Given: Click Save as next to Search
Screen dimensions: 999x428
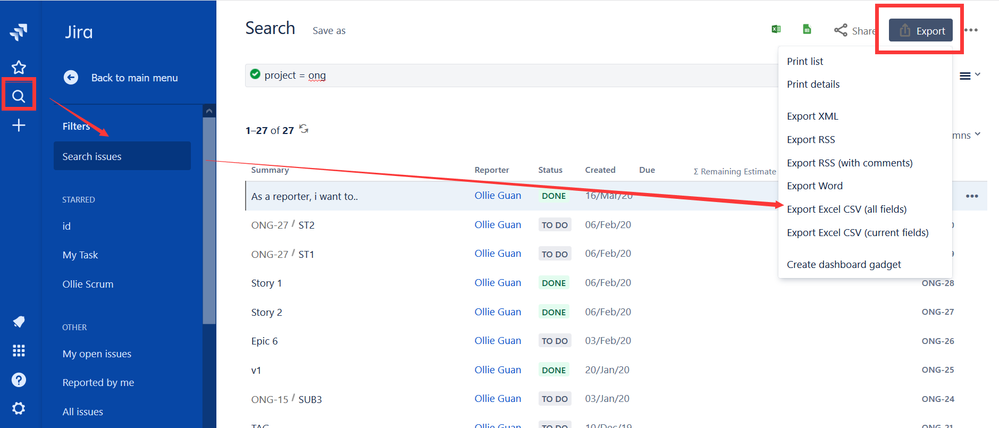Looking at the screenshot, I should (x=329, y=31).
